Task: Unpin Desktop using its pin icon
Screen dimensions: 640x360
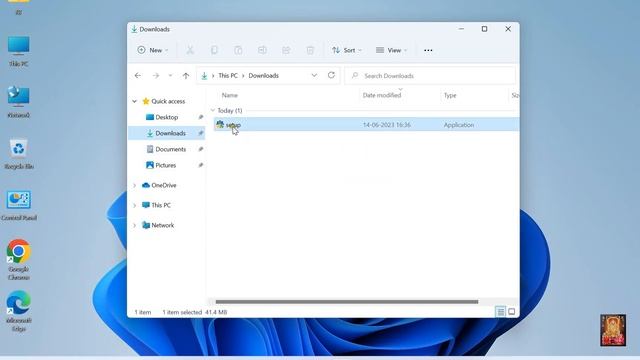Action: [200, 117]
